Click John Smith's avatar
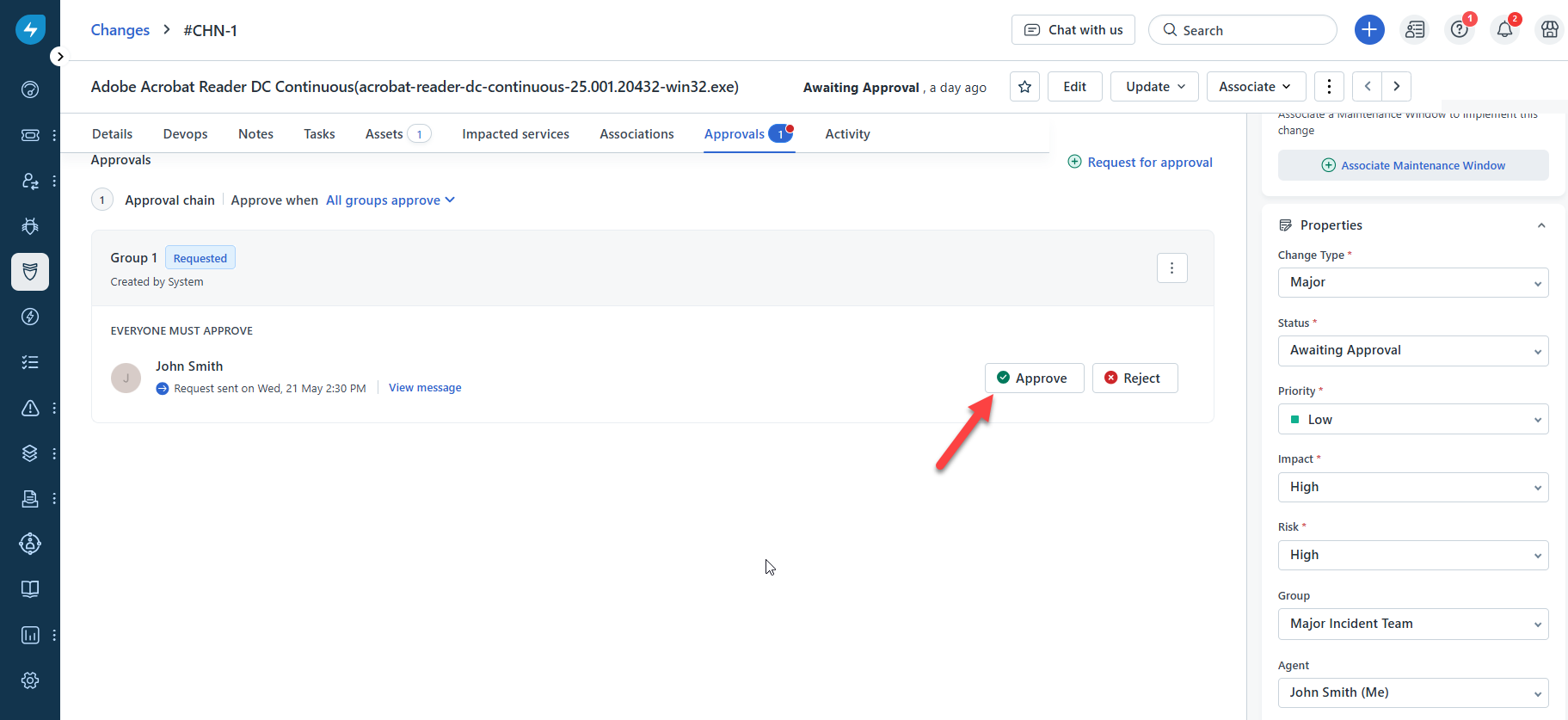 point(126,378)
